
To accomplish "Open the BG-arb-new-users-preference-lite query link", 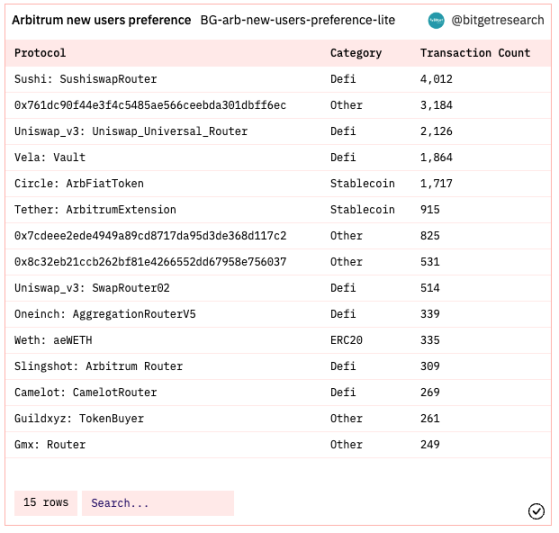I will tap(298, 20).
